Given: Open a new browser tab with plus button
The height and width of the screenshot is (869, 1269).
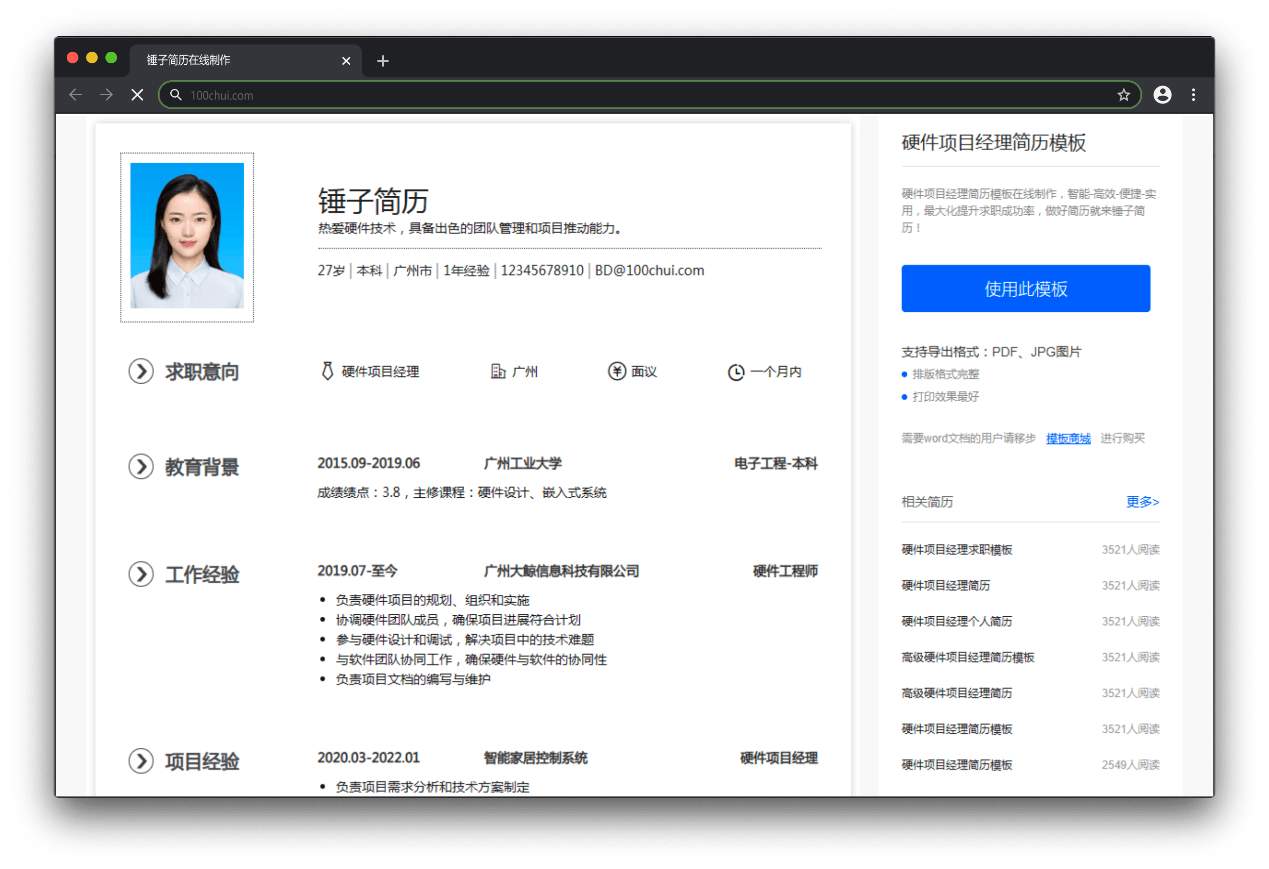Looking at the screenshot, I should coord(383,61).
